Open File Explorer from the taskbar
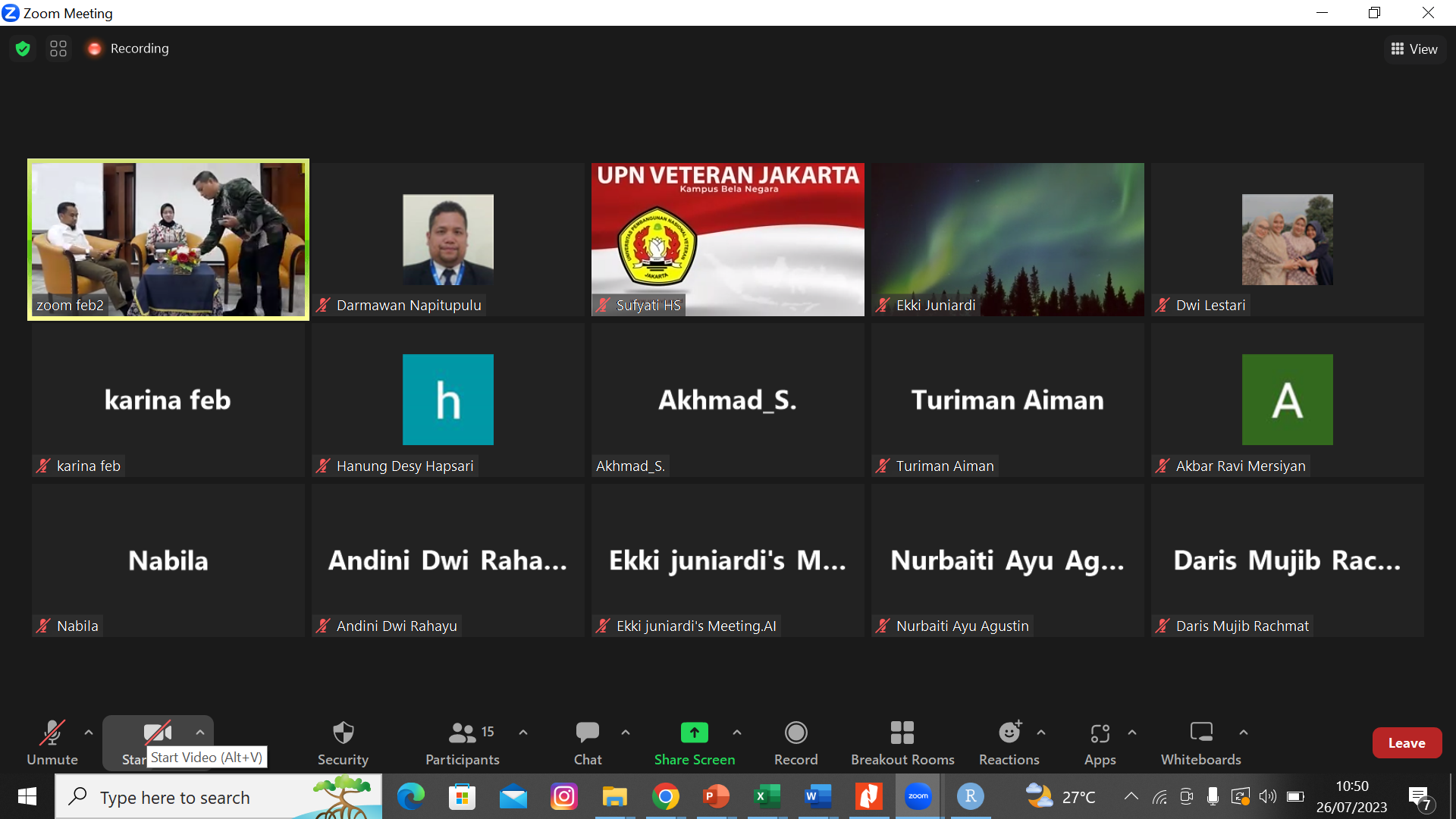Screen dimensions: 1456x819 pyautogui.click(x=615, y=796)
